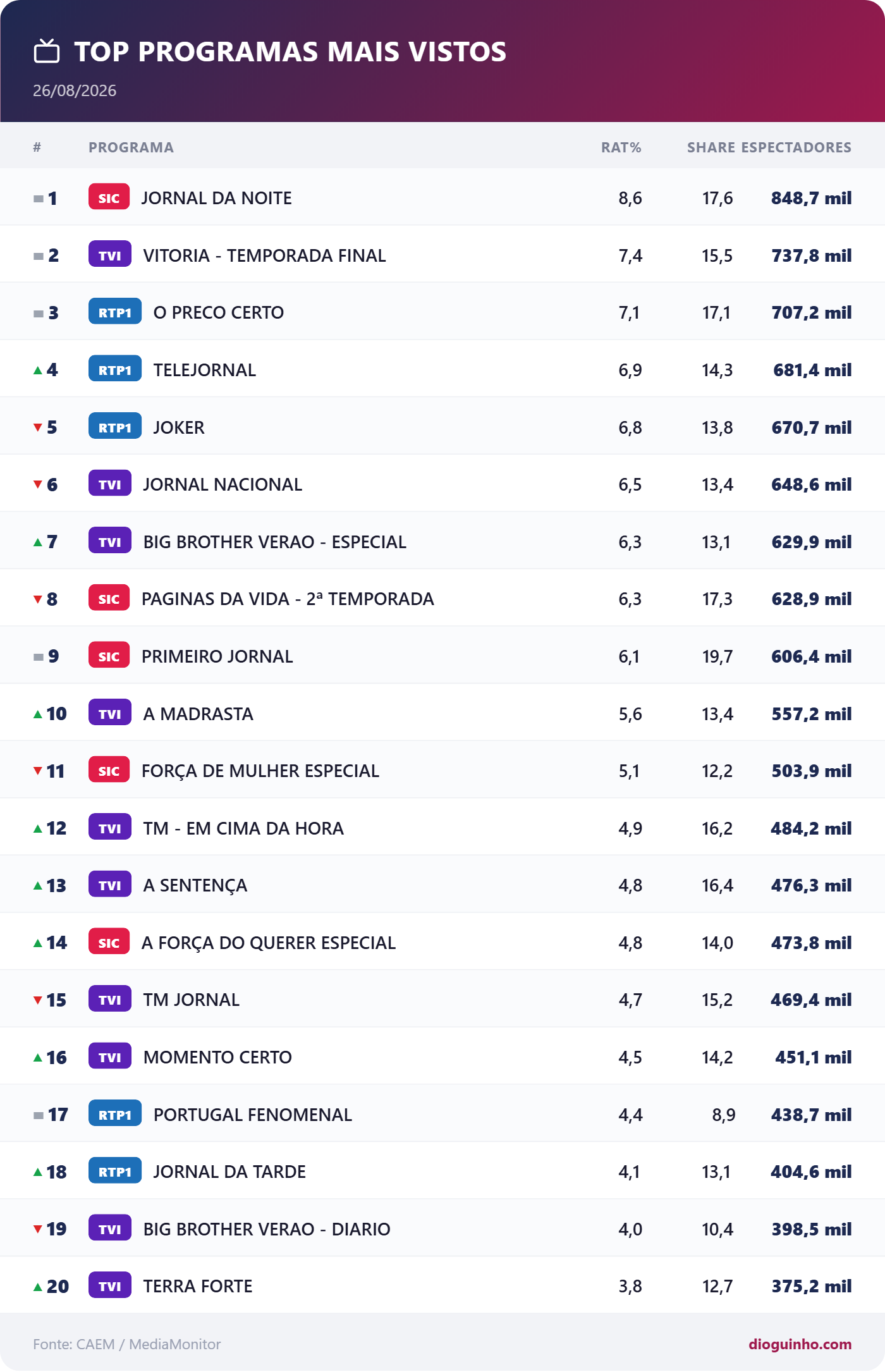Select the Big Brother Verao - Especial title
Screen dimensions: 885x1372
coord(275,542)
